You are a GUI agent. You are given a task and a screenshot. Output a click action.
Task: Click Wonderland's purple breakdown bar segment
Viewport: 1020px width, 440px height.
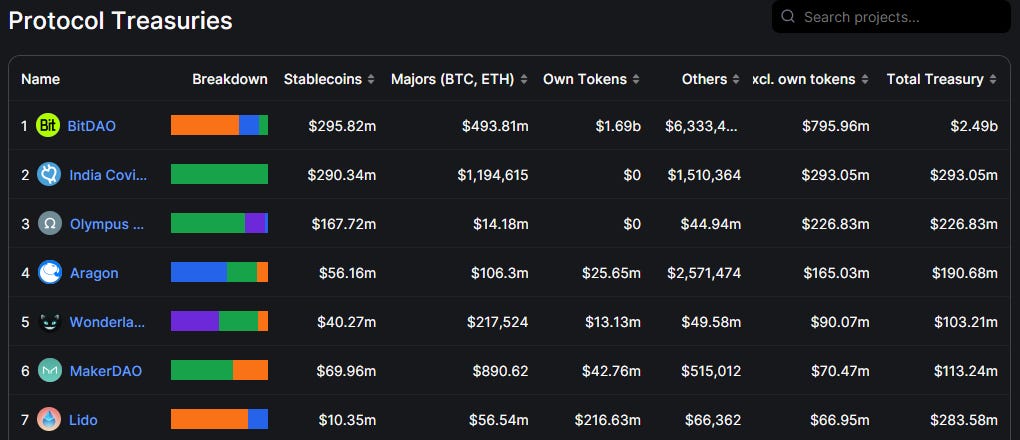click(195, 321)
